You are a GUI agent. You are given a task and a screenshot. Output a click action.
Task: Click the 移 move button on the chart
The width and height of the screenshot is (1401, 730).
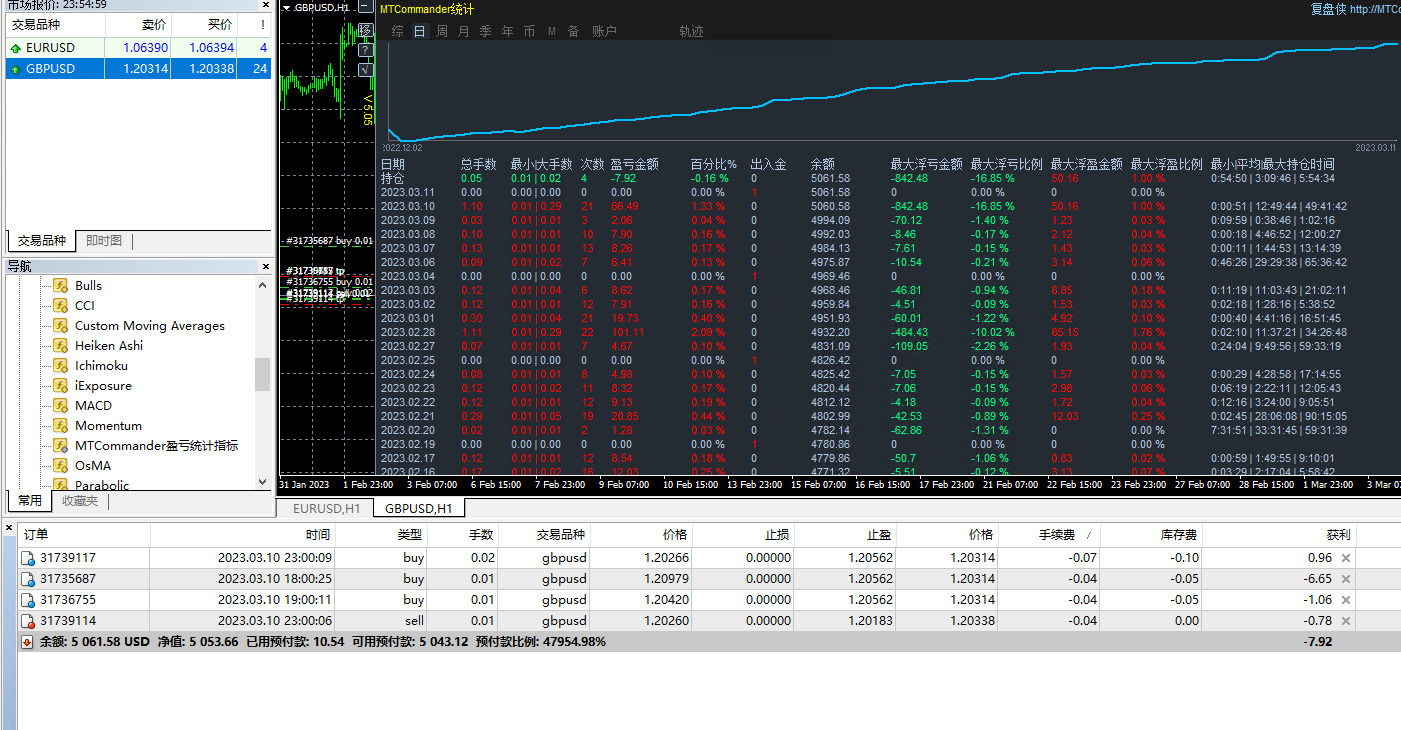[x=365, y=30]
